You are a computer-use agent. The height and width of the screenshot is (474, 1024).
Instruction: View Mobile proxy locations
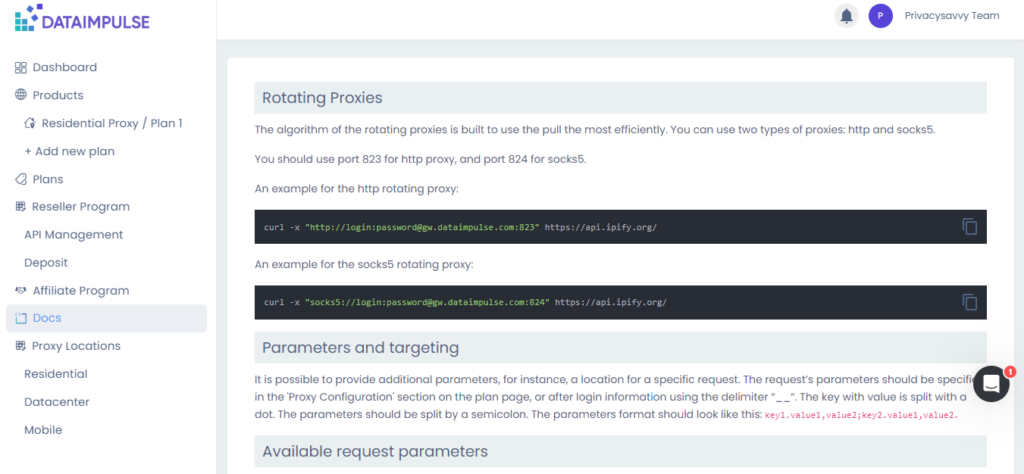click(x=43, y=430)
